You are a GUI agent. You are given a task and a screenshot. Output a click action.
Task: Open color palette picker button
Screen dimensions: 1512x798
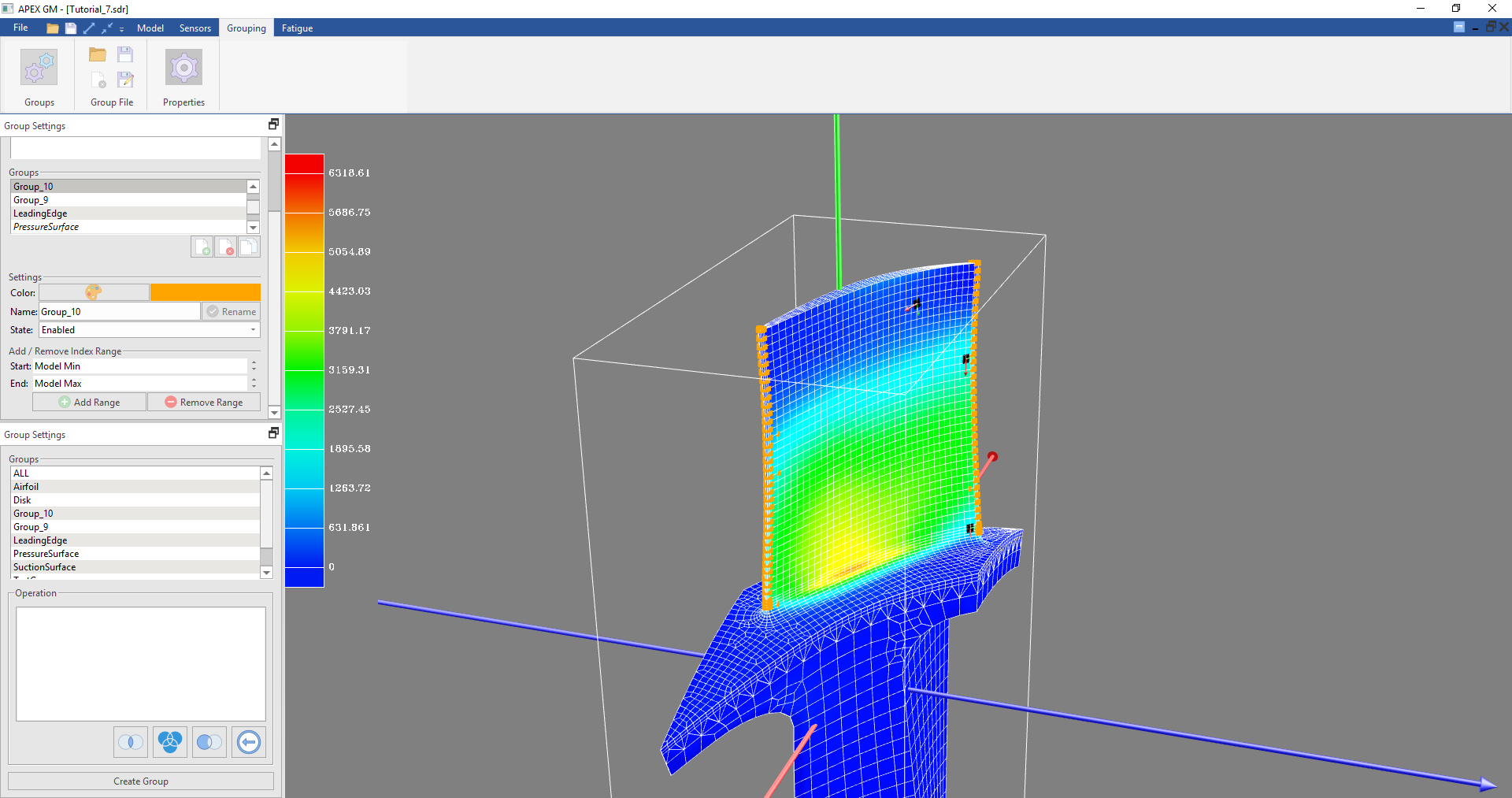(x=94, y=292)
